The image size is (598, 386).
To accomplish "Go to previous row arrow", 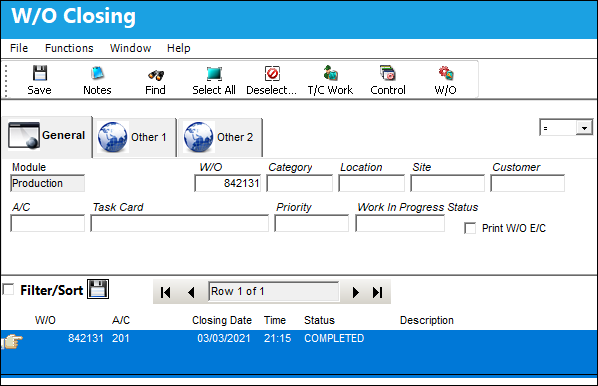I will (x=191, y=292).
